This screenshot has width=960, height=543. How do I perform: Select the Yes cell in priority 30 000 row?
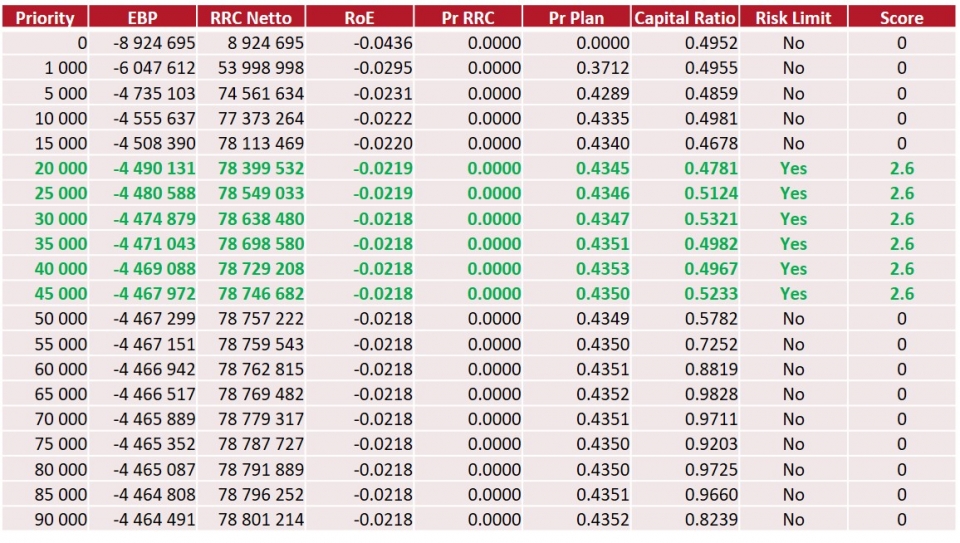(794, 219)
